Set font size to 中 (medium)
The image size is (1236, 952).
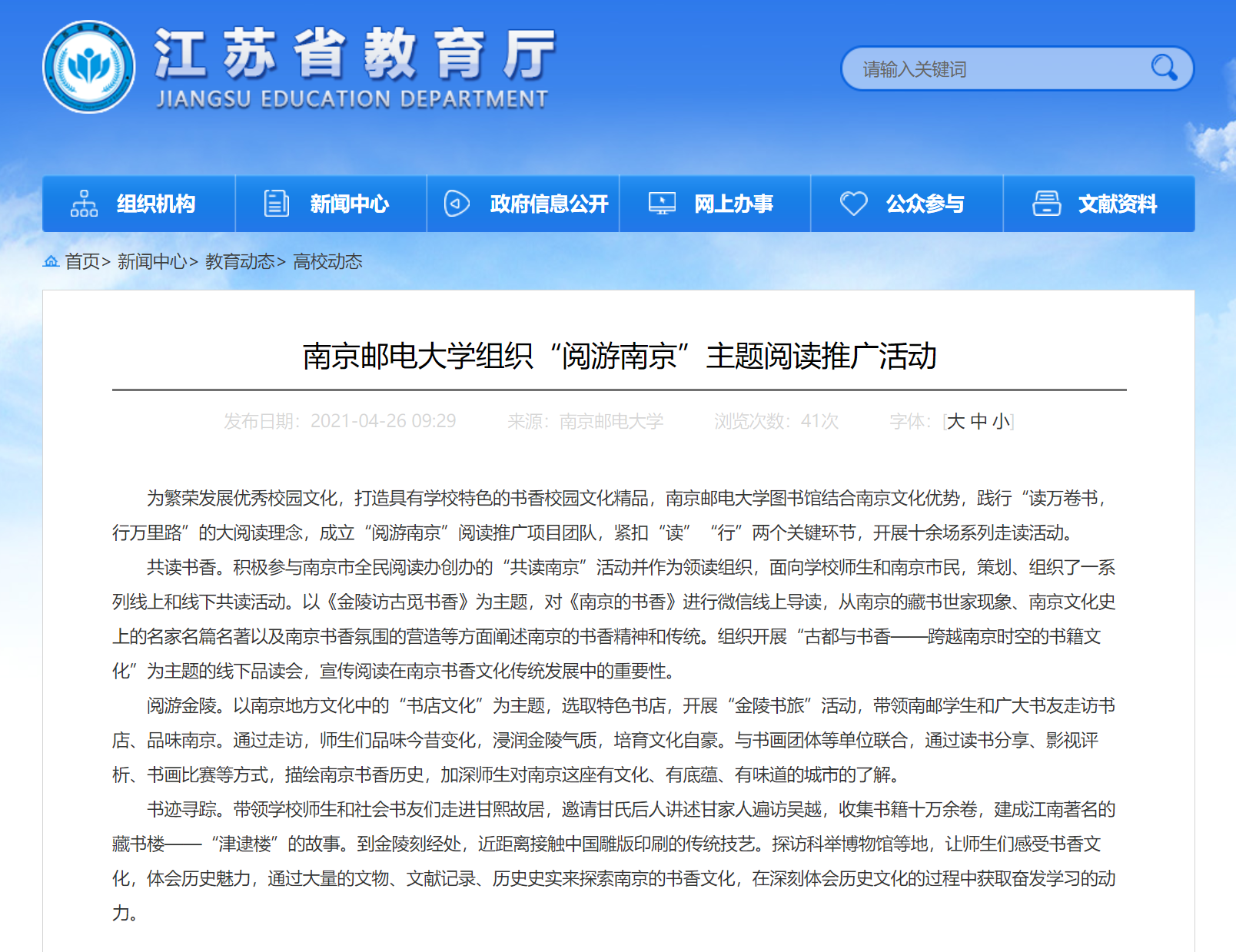tap(978, 421)
